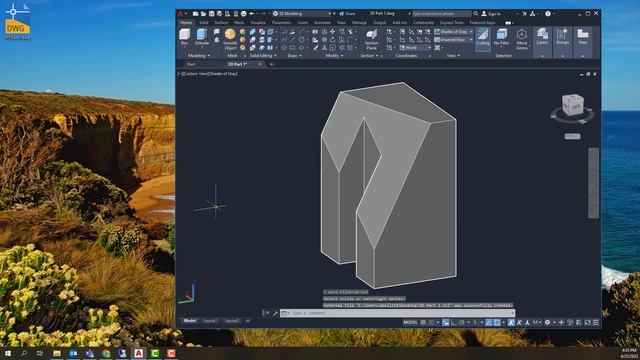640x360 pixels.
Task: Click the Move Gizmo icon
Action: (x=522, y=39)
